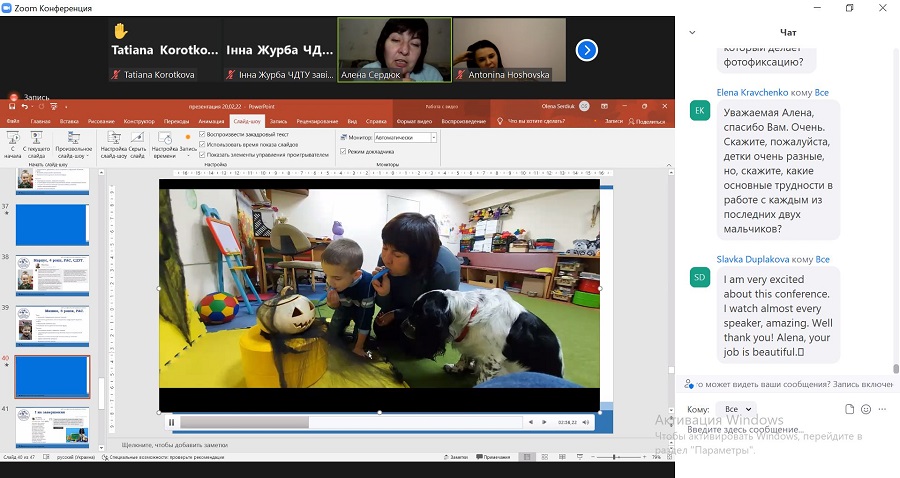Select slide 39 thumbnail
The height and width of the screenshot is (478, 900).
pyautogui.click(x=52, y=326)
